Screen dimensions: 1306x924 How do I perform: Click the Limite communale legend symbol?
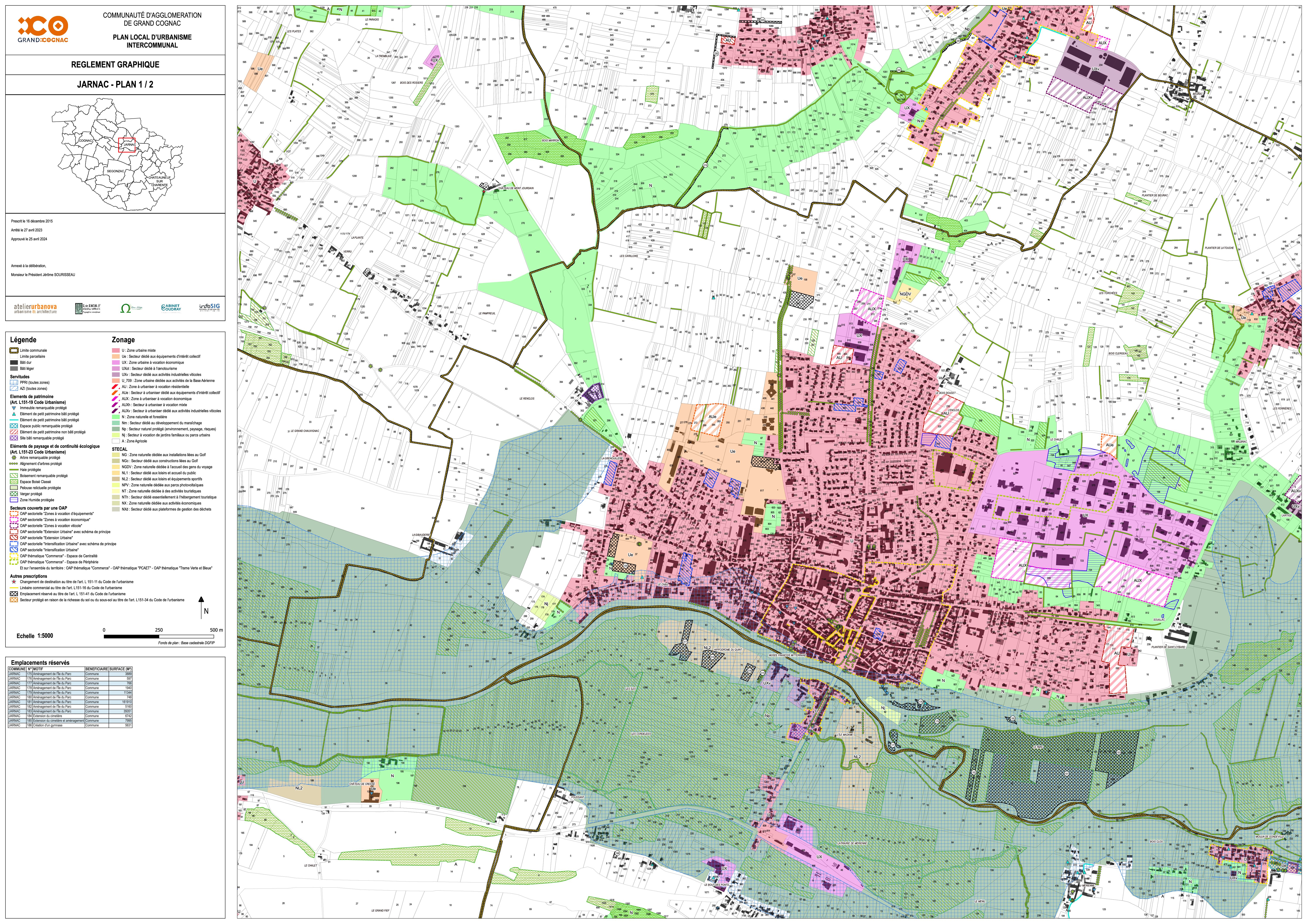click(x=14, y=351)
